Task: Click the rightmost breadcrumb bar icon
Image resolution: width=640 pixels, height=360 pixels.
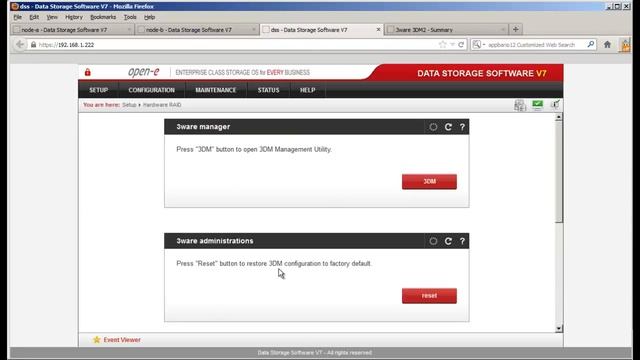Action: [x=555, y=105]
